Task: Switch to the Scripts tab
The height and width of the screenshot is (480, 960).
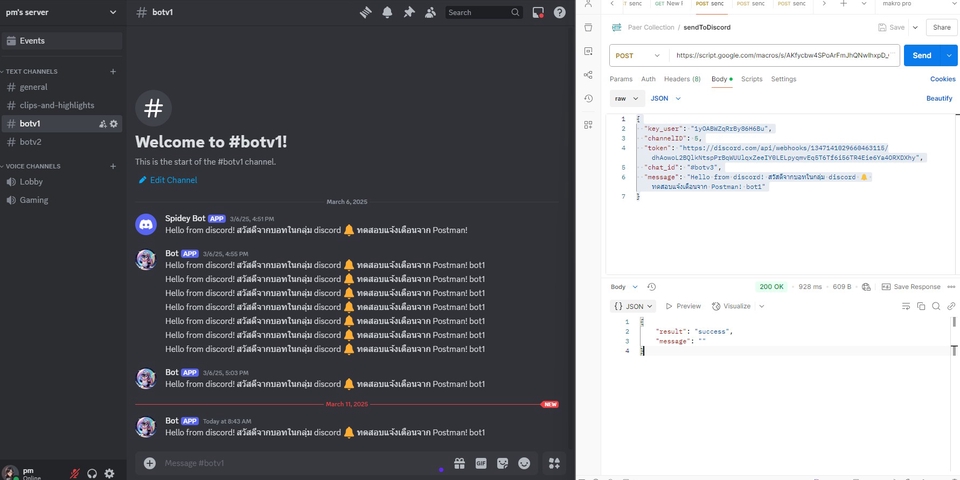Action: (x=752, y=79)
